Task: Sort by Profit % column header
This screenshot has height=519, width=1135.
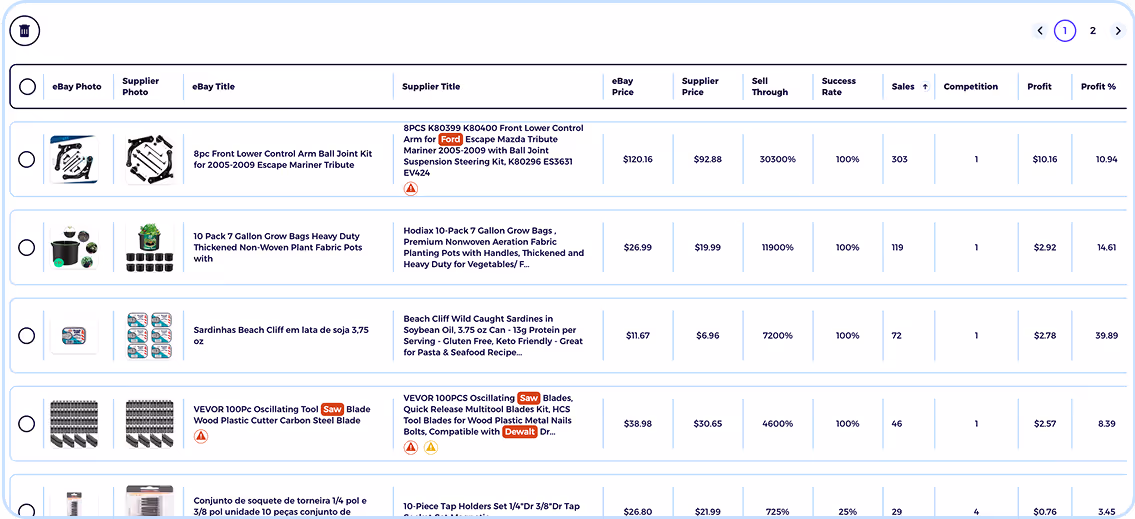Action: click(x=1098, y=87)
